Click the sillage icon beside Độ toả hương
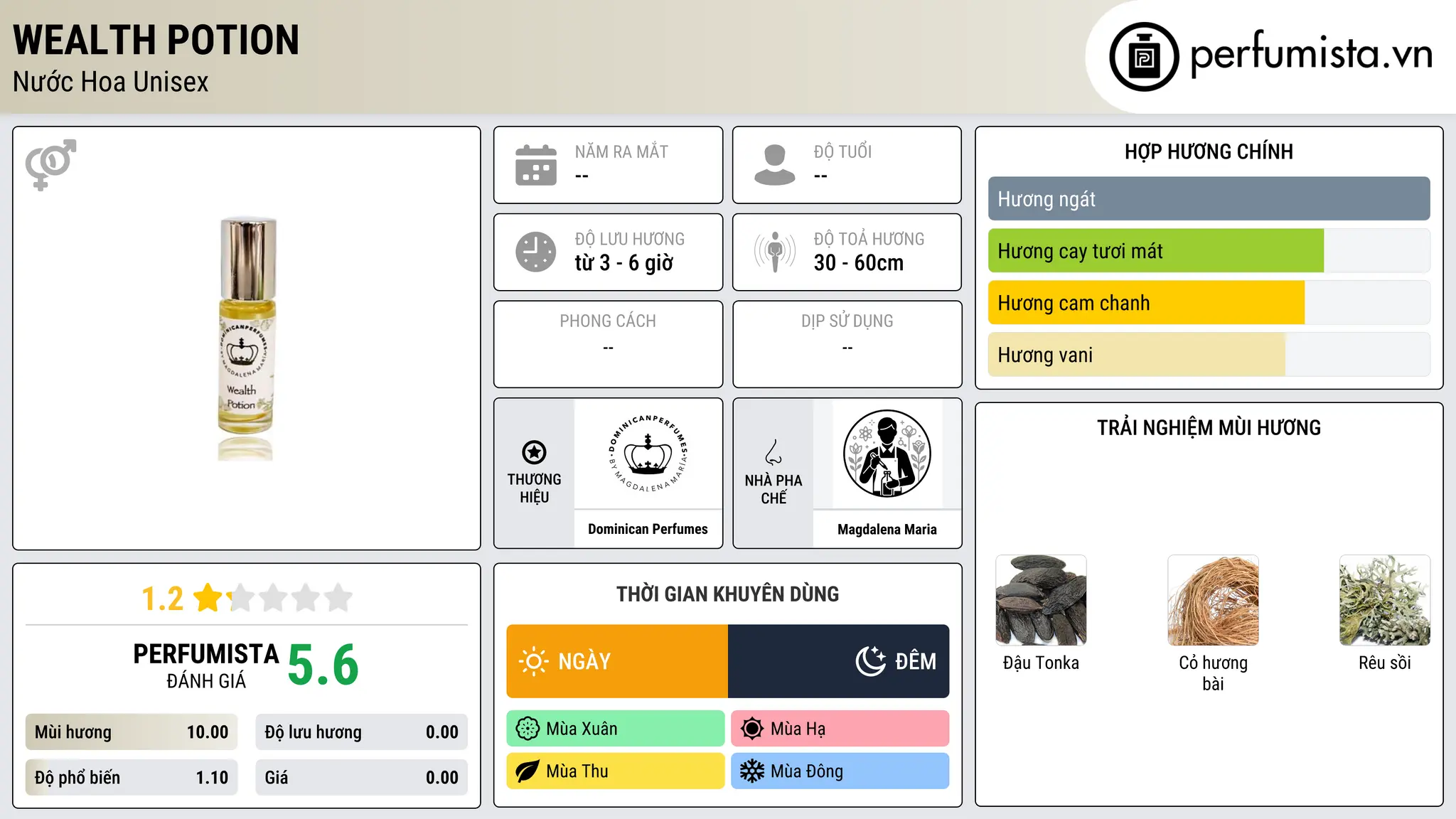 775,252
